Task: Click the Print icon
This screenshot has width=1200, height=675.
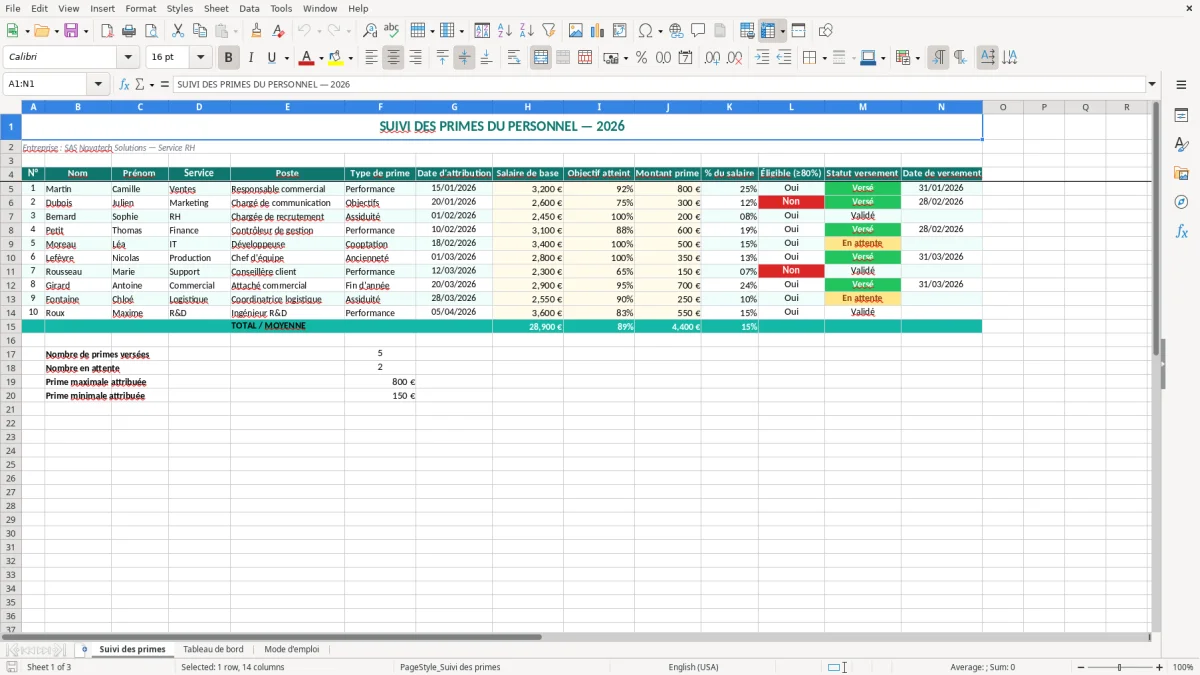Action: (129, 31)
